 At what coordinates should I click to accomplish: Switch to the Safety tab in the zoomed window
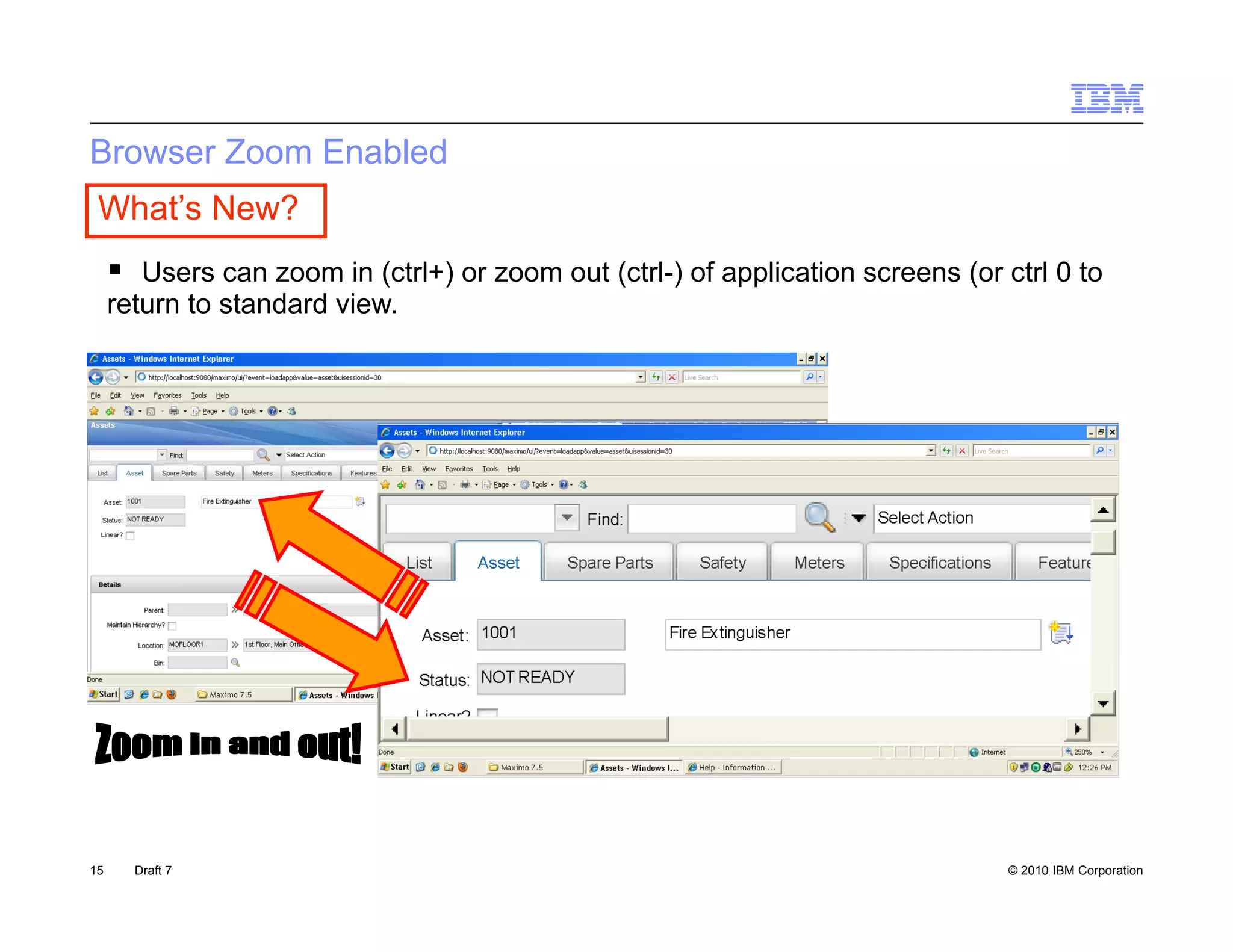click(722, 563)
